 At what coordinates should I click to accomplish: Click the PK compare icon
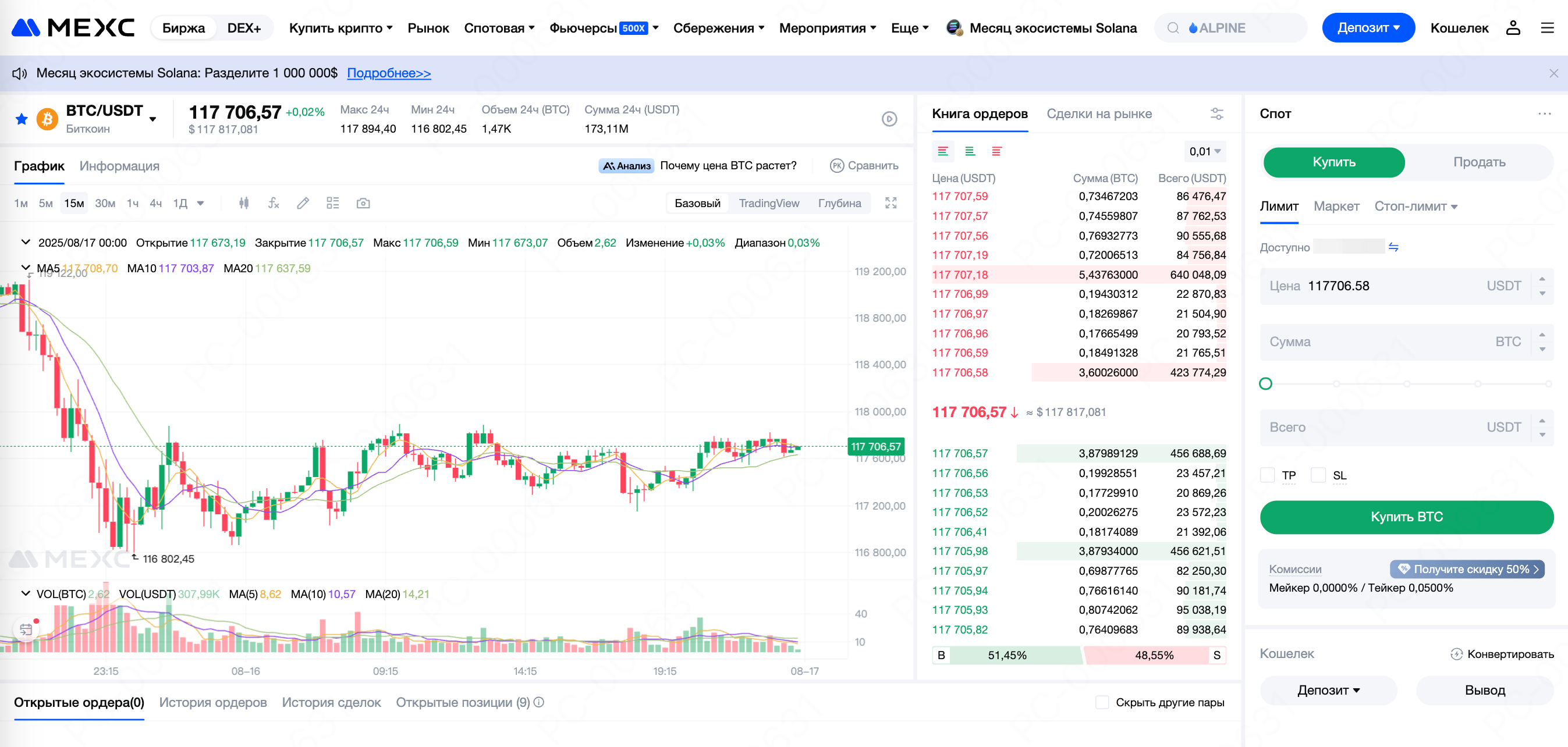tap(837, 165)
